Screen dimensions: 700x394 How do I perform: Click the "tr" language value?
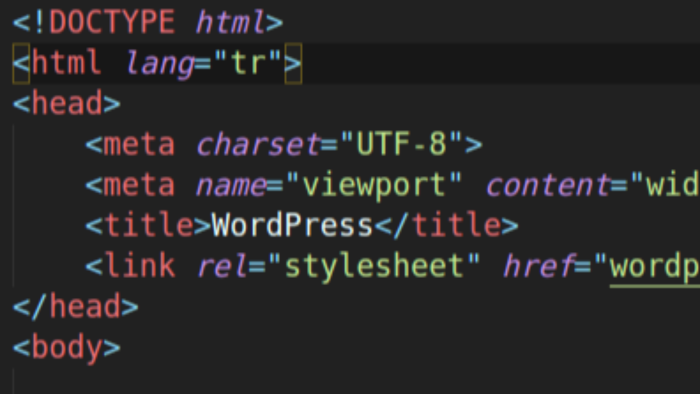pos(248,63)
